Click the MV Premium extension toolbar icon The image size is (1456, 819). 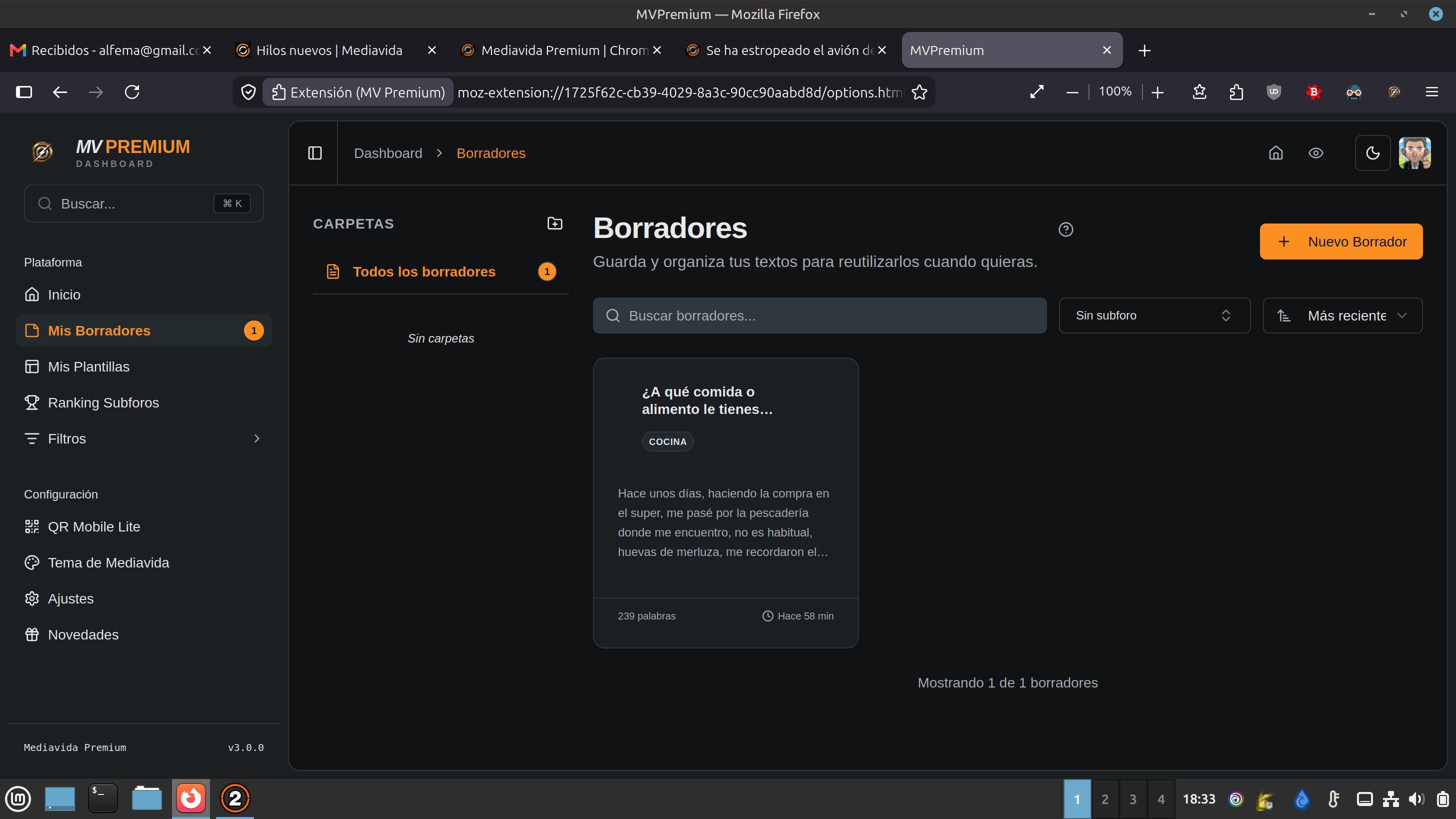tap(1394, 91)
